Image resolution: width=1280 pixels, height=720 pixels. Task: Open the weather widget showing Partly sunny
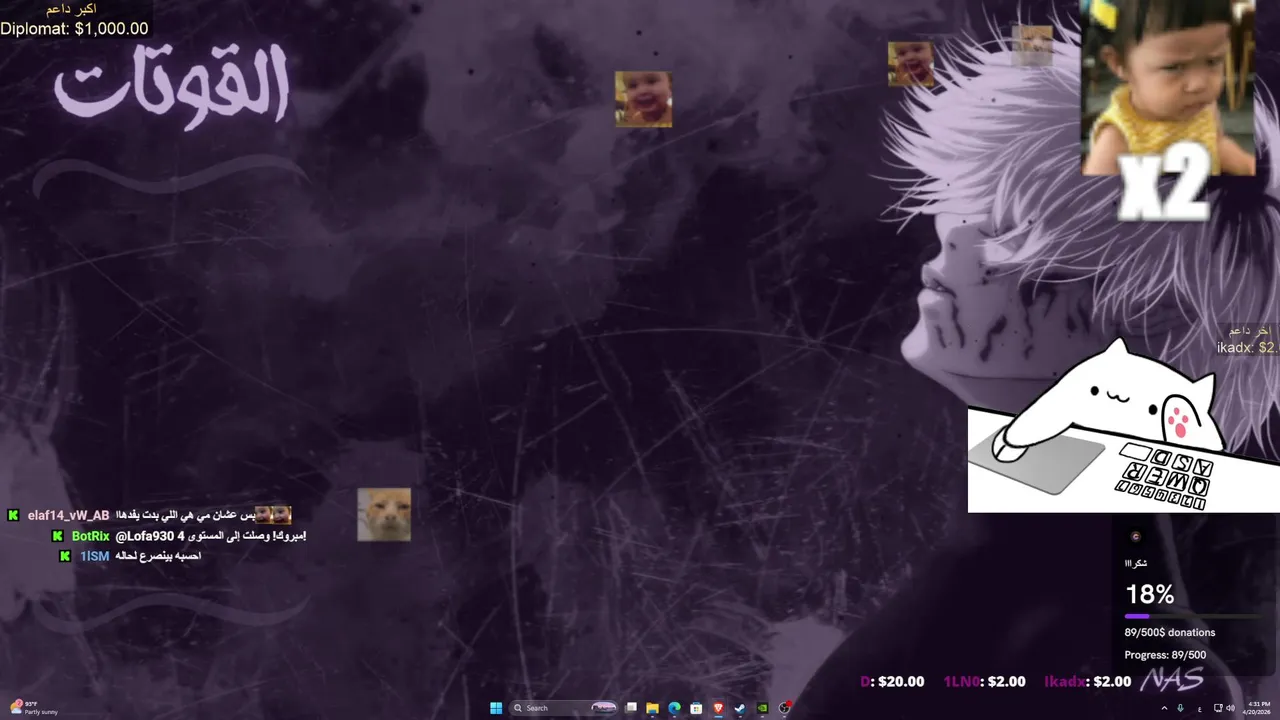pos(34,707)
